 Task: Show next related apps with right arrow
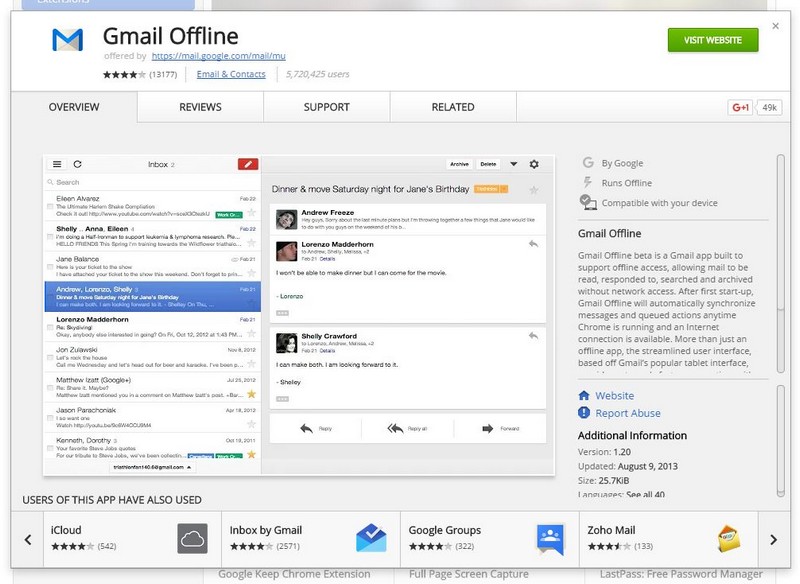(x=773, y=540)
